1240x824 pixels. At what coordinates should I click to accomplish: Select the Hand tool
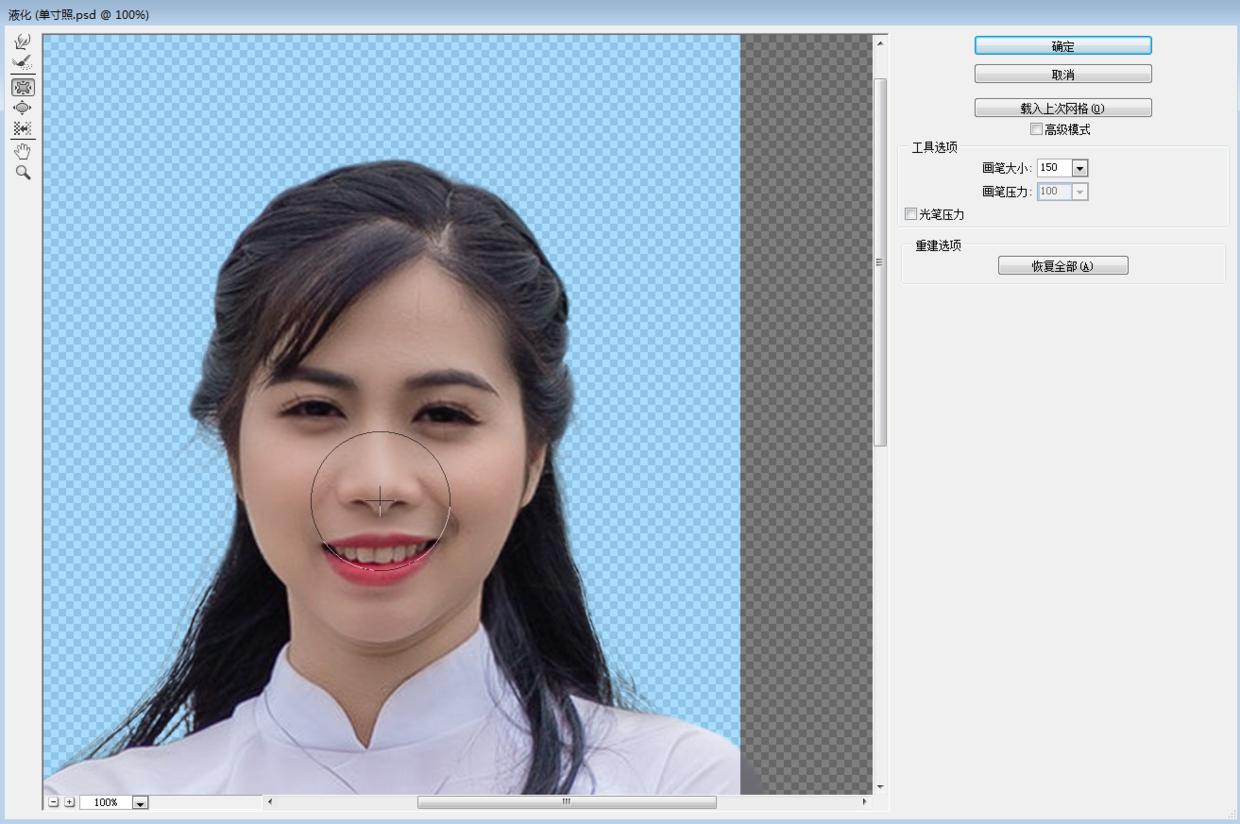22,150
